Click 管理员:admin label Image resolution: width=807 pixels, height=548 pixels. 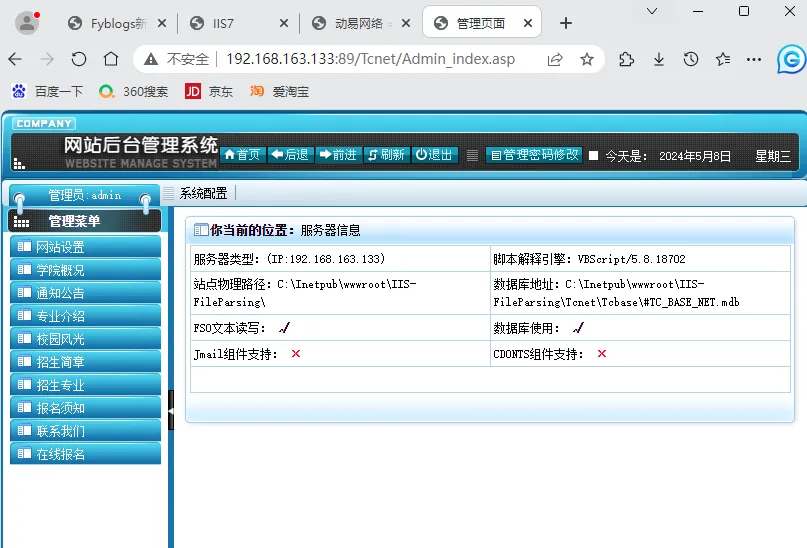(85, 195)
